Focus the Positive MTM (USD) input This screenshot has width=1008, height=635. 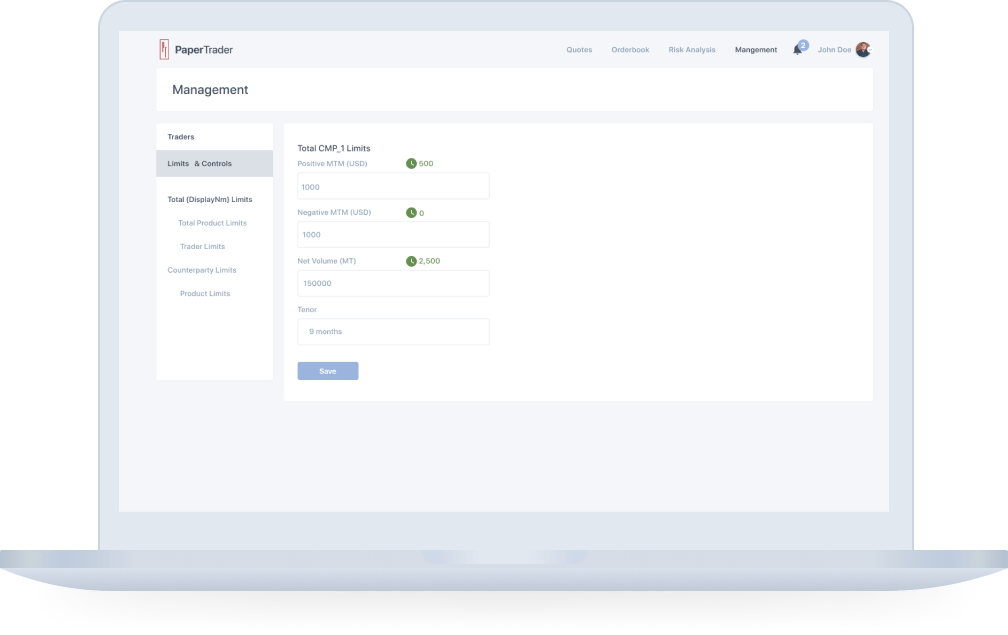click(x=393, y=186)
